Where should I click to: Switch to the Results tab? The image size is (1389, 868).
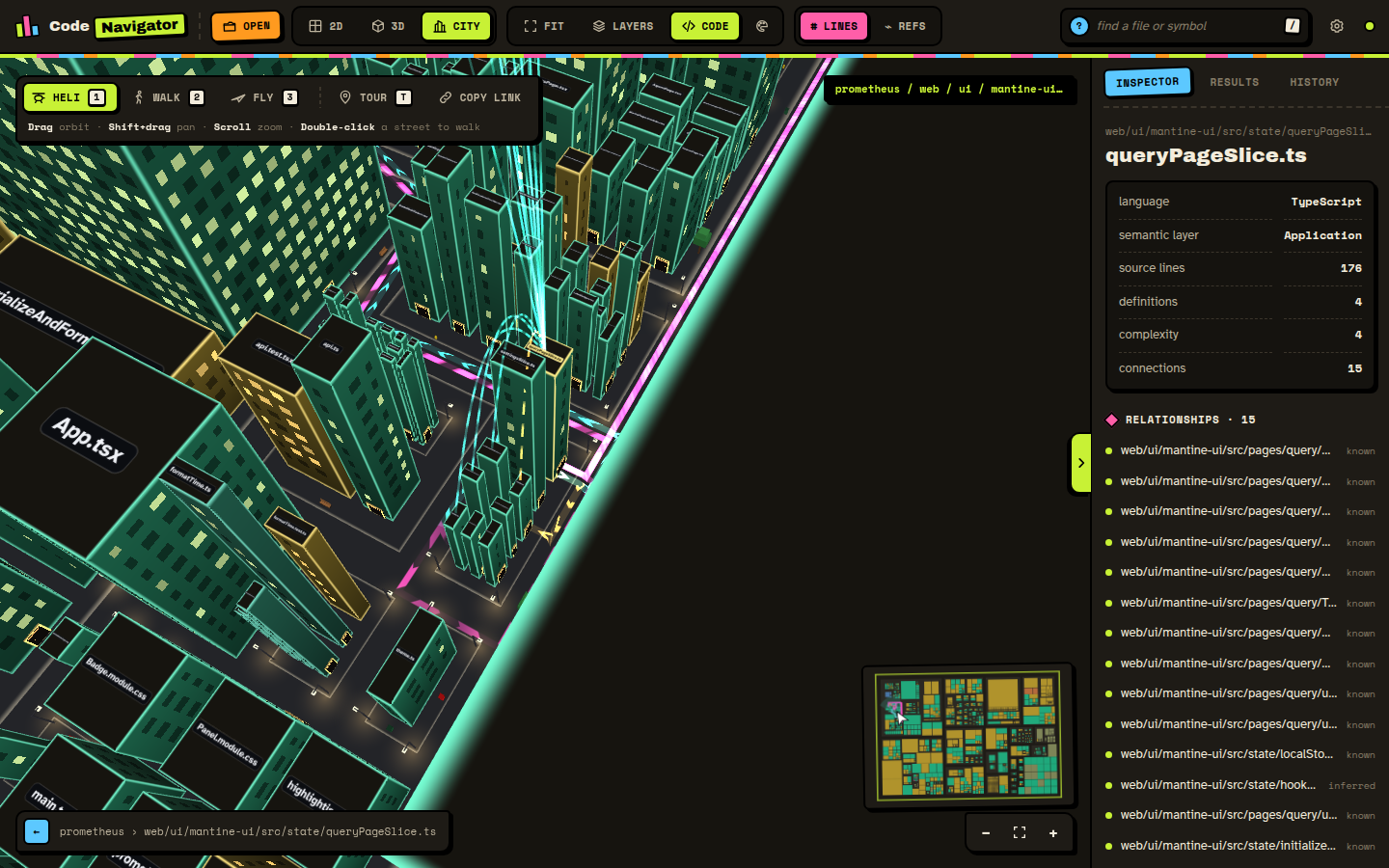coord(1235,82)
